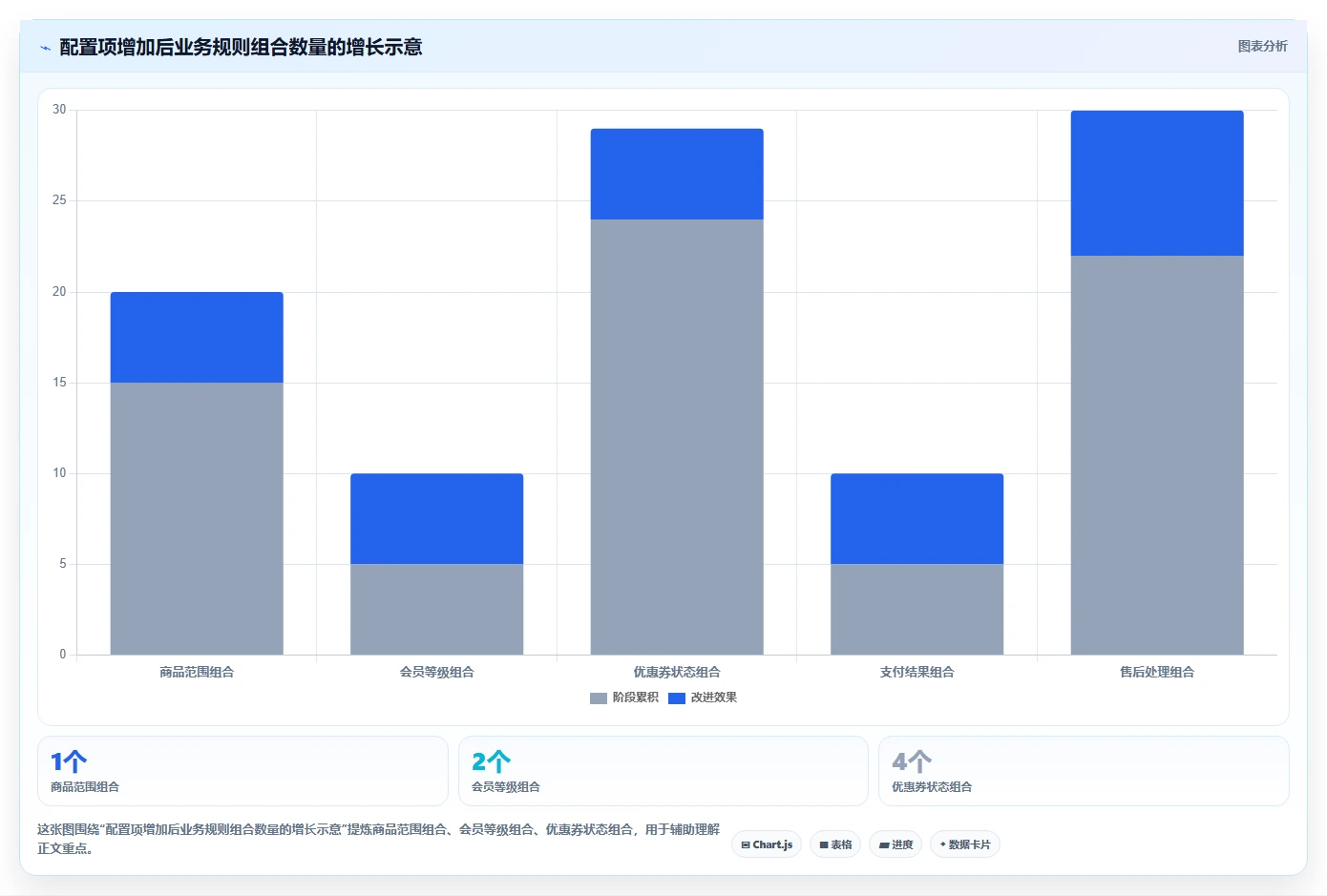Open the 4个 优惠券状态组合 stat card
This screenshot has width=1327, height=896.
click(1084, 771)
